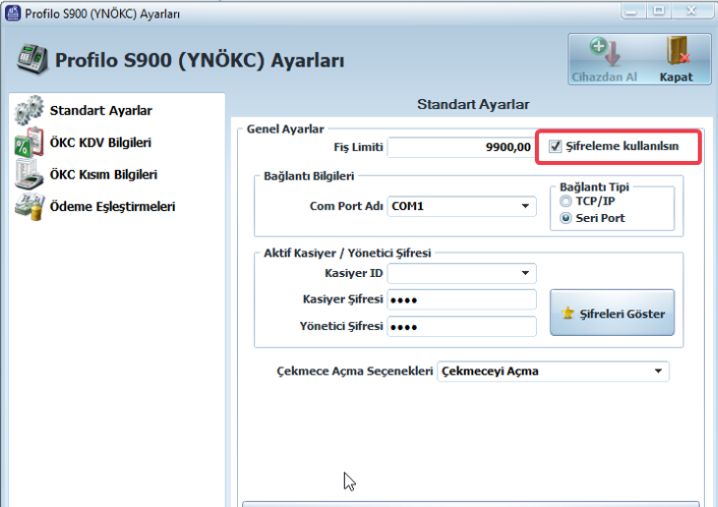
Task: Click the Kapat door icon
Action: pos(678,51)
